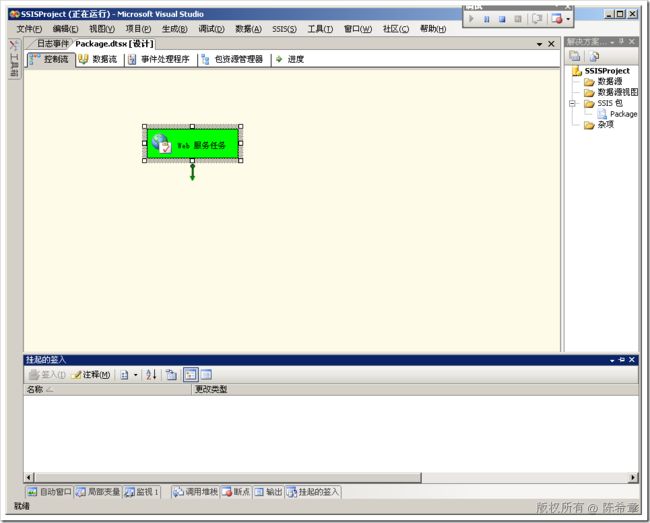Click the Show All Files icon in Solution Explorer
650x523 pixels.
click(594, 56)
